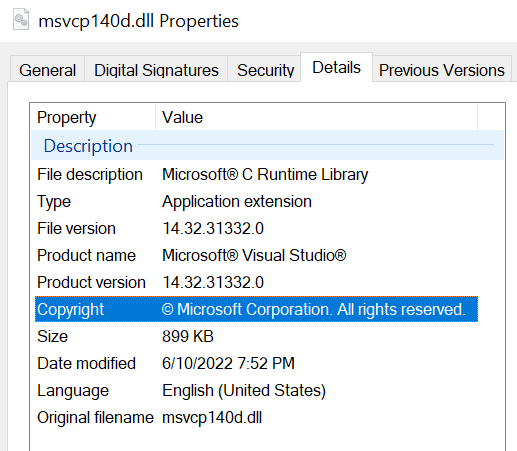Click the highlighted Copyright row
The width and height of the screenshot is (517, 451).
[x=256, y=309]
